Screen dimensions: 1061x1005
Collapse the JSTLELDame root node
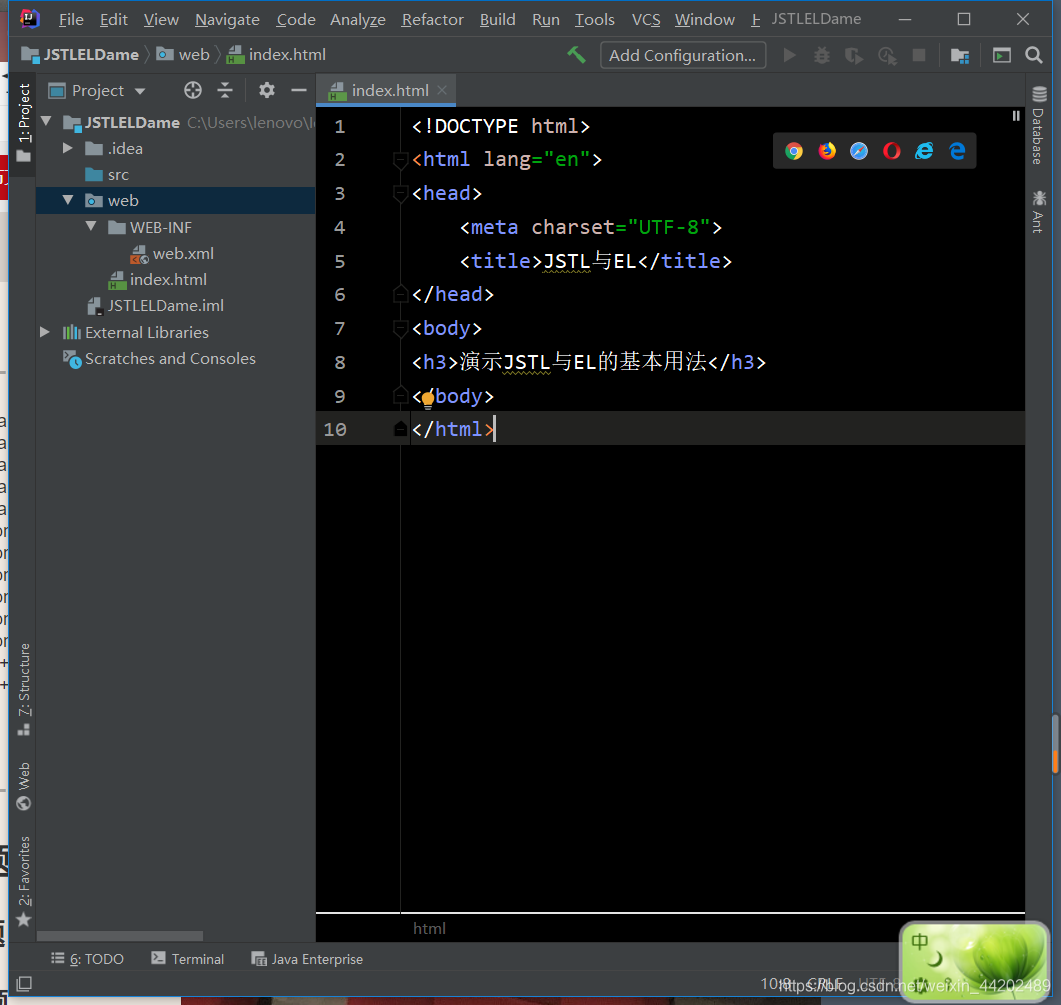click(47, 122)
